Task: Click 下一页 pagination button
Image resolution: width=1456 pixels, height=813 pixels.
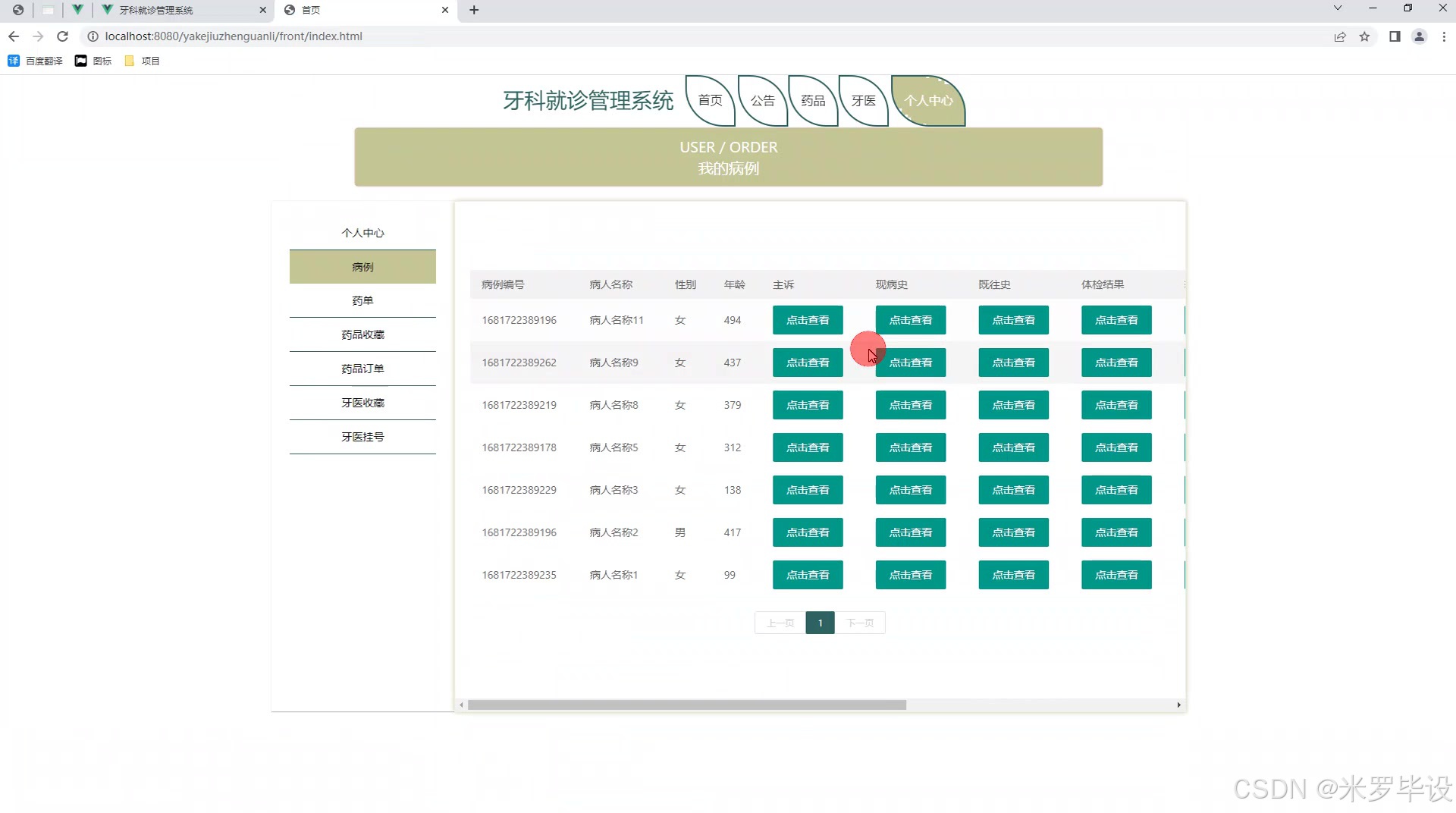Action: [860, 623]
